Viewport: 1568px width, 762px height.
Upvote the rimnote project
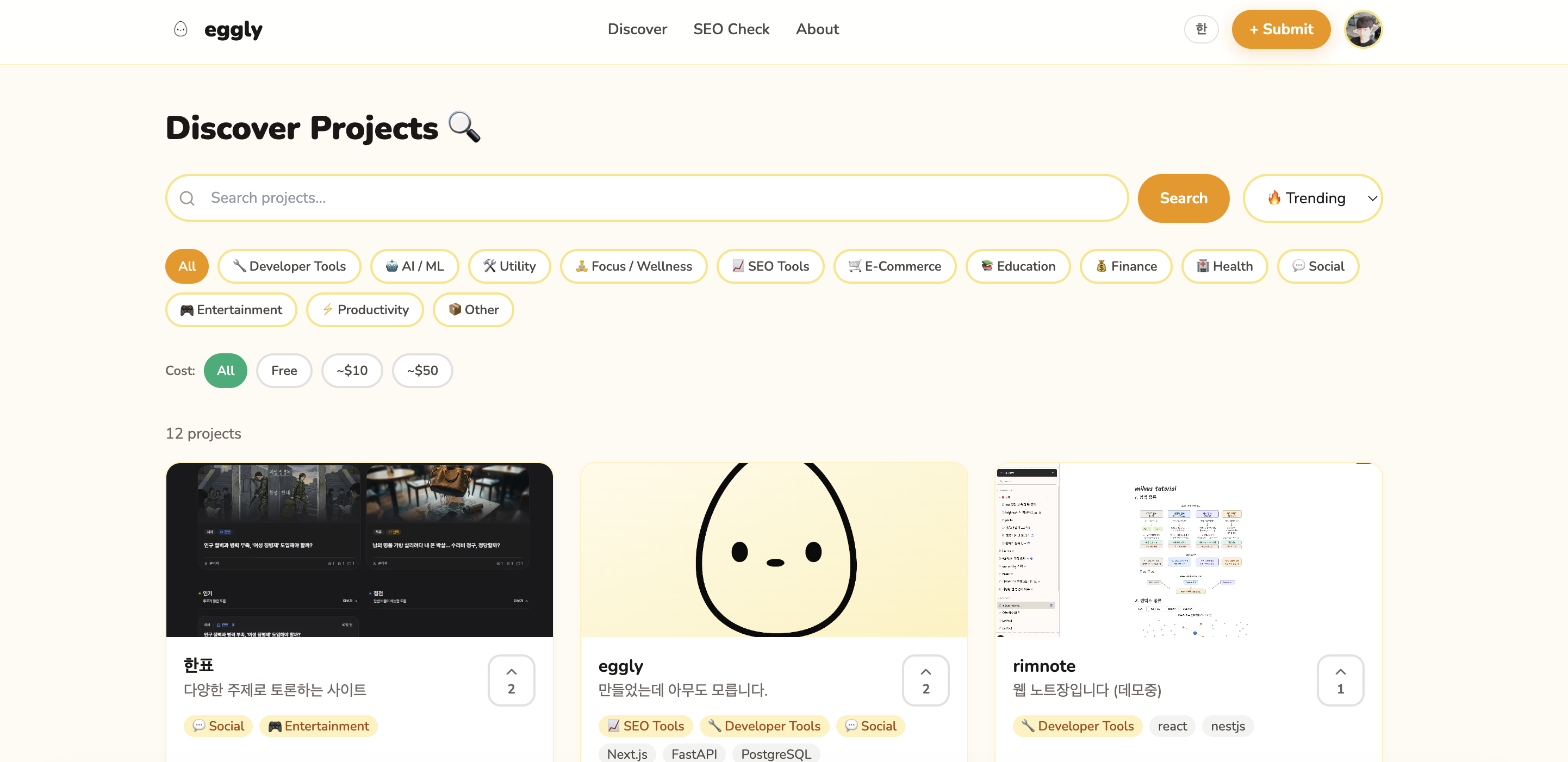click(x=1340, y=680)
